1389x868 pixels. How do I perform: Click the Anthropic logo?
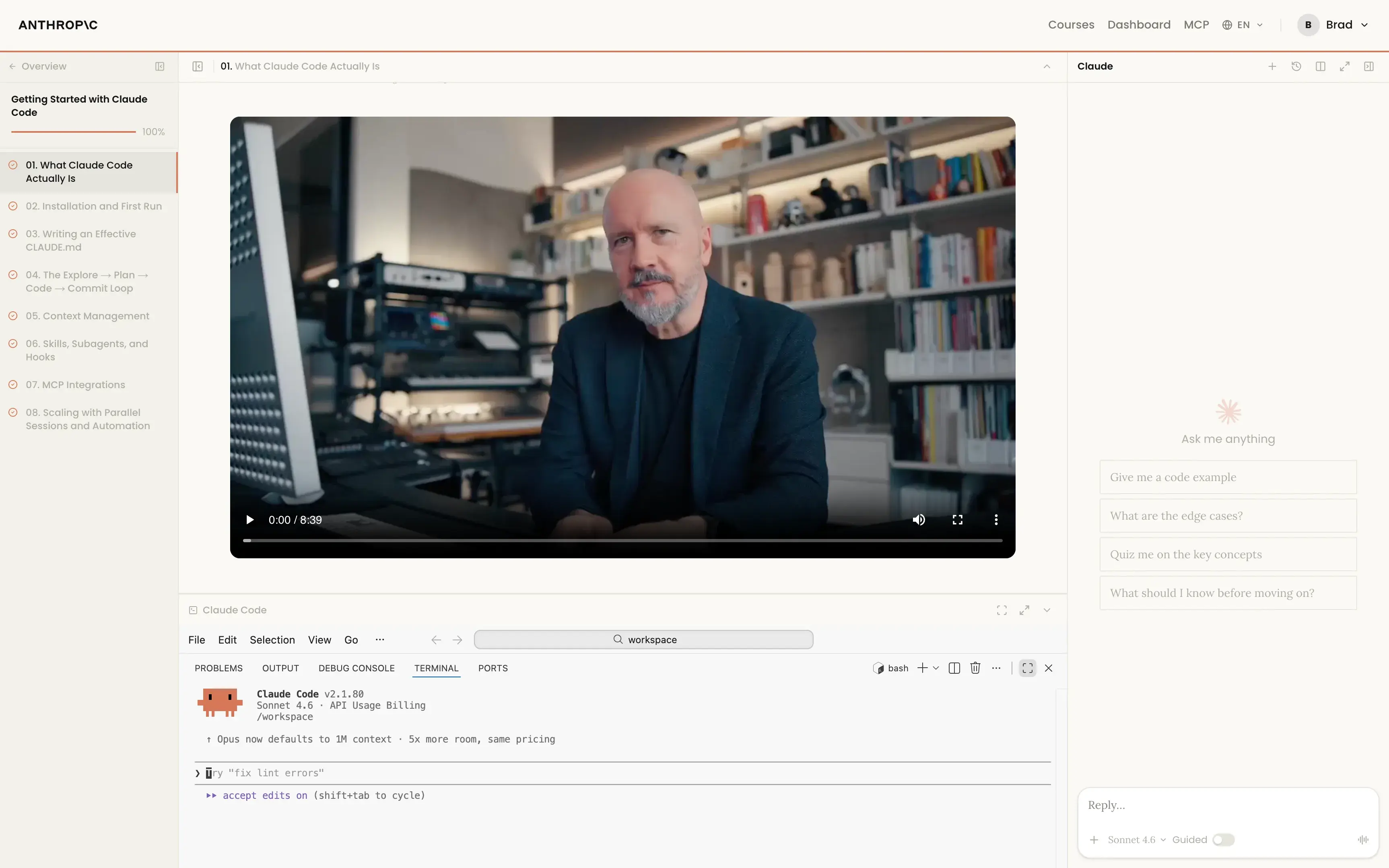click(58, 25)
